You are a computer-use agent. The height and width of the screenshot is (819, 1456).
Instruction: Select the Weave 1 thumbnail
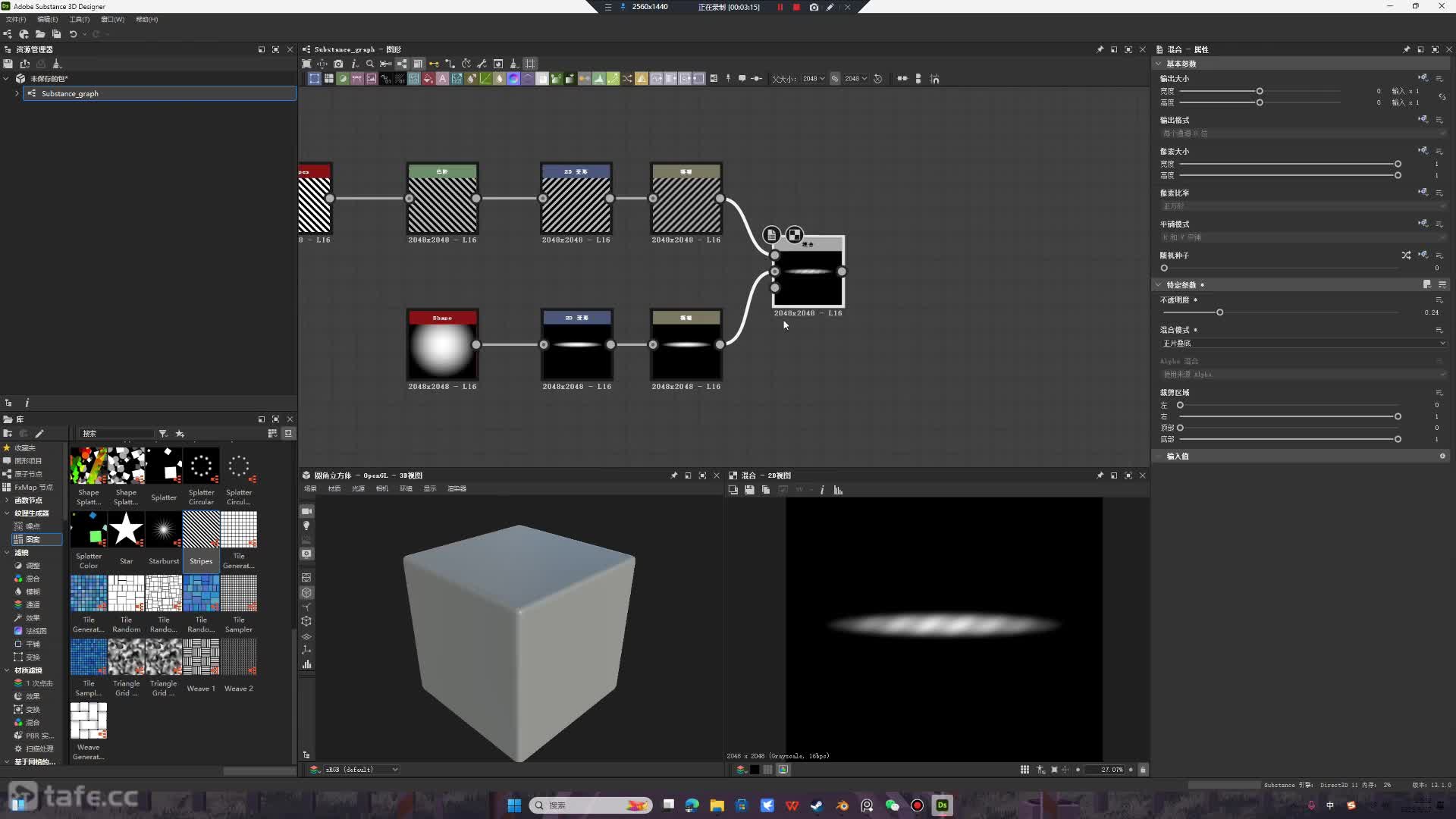click(x=201, y=657)
